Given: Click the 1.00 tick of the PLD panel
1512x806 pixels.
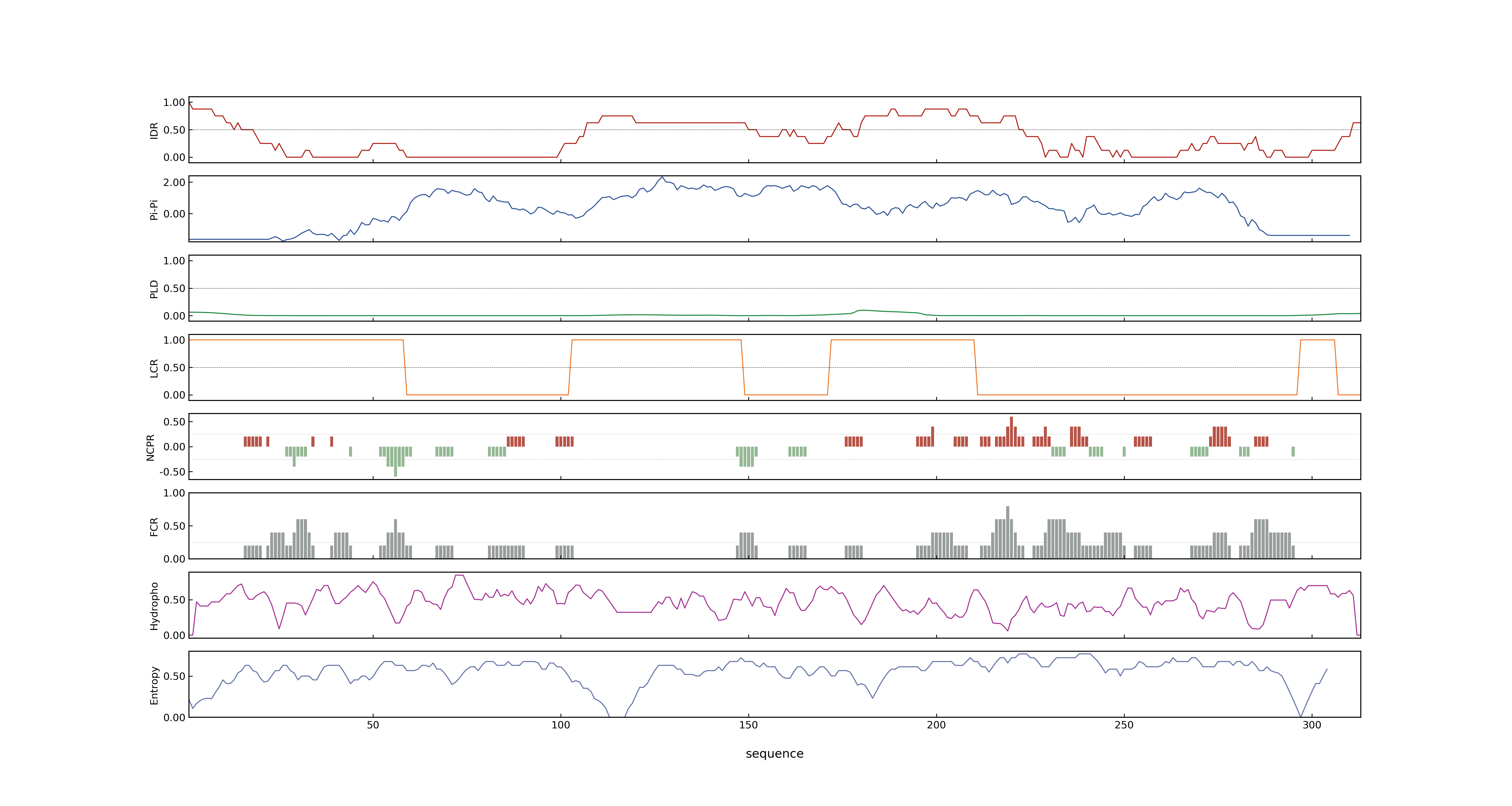Looking at the screenshot, I should (174, 261).
